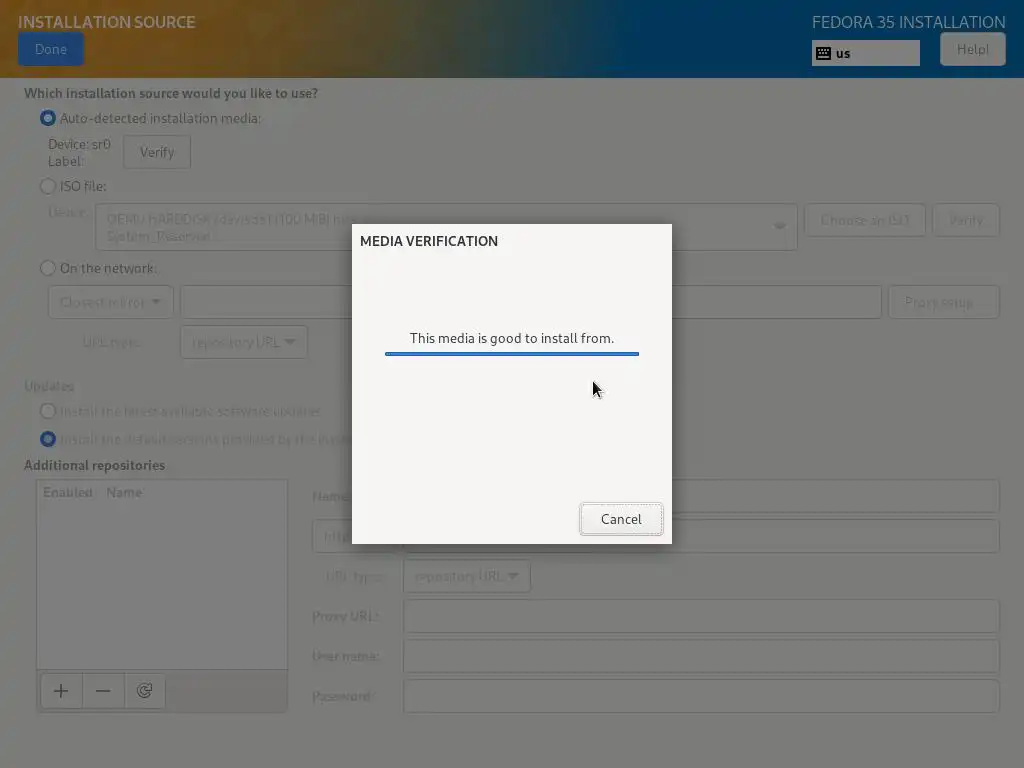
Task: Click the Password input field
Action: coord(701,696)
